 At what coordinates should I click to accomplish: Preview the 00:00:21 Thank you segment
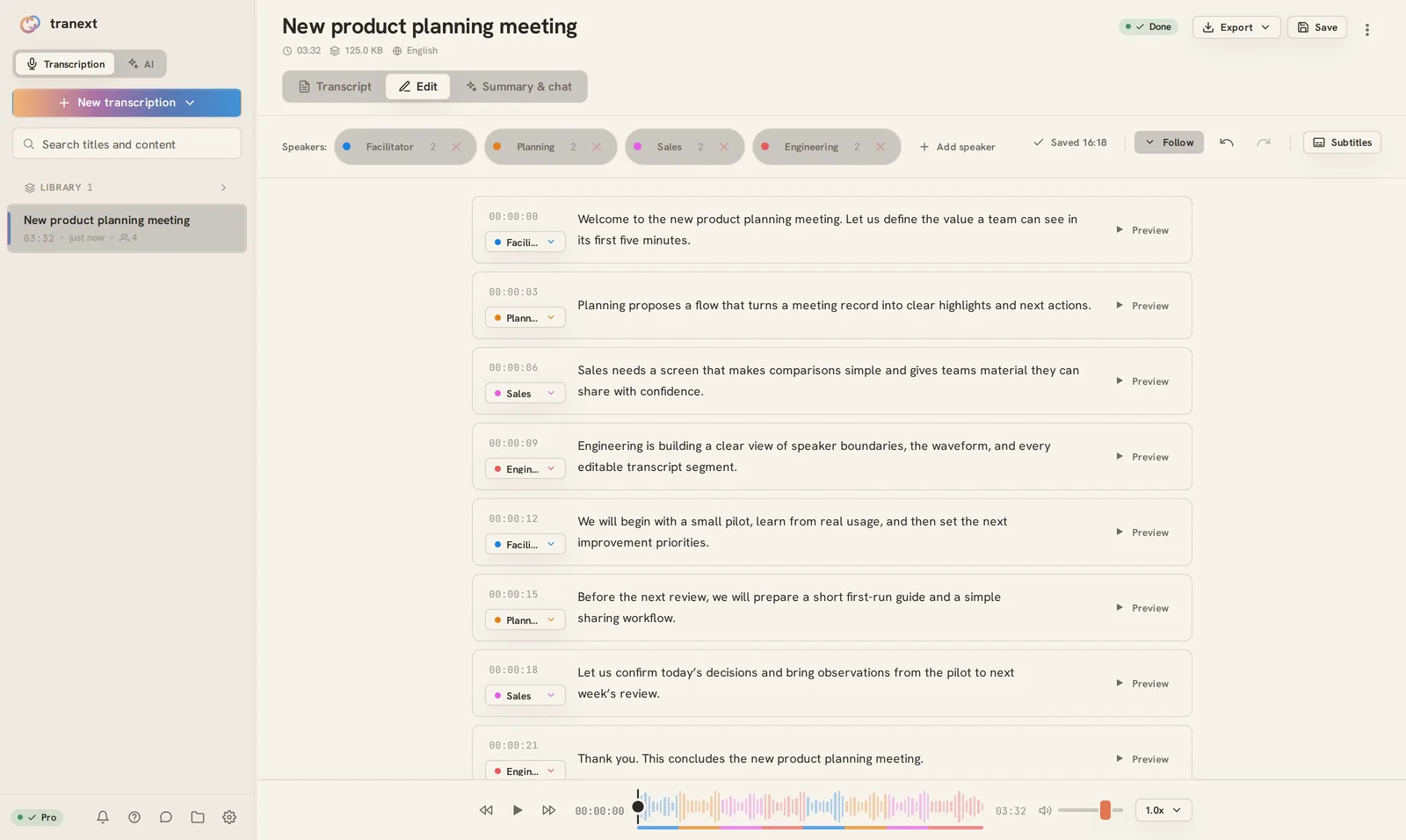tap(1142, 759)
